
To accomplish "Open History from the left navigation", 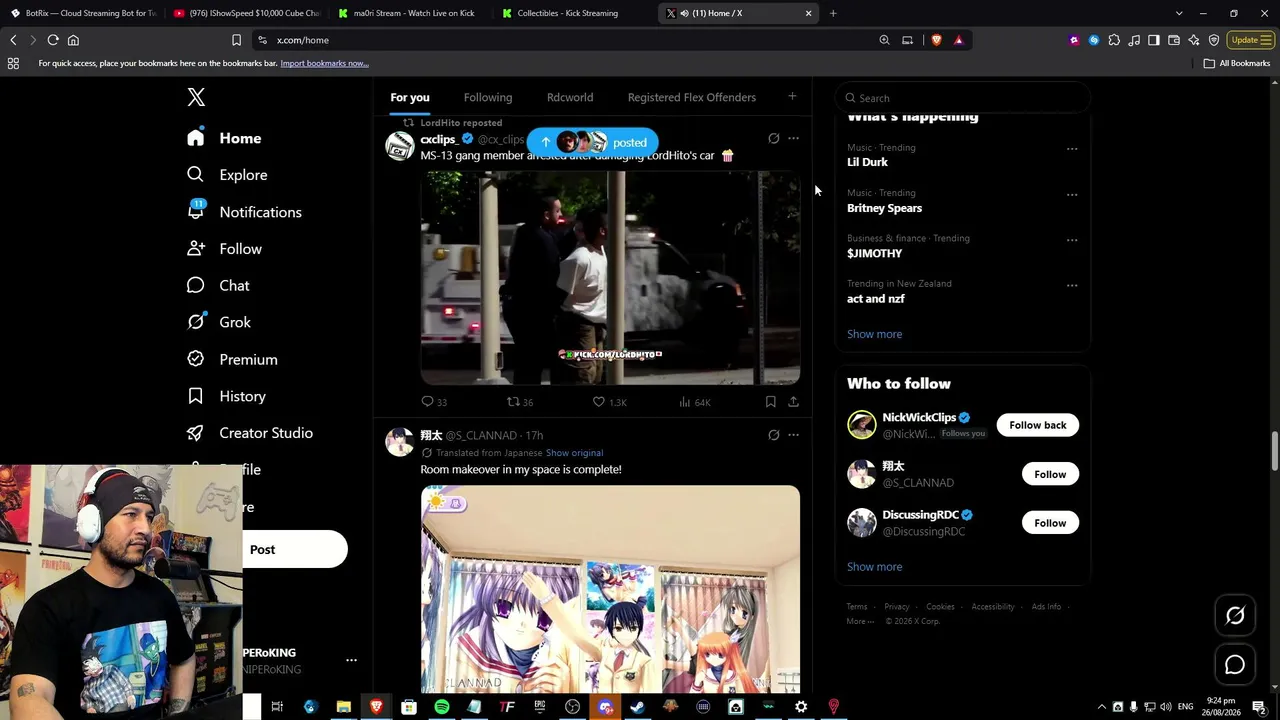I will (227, 396).
